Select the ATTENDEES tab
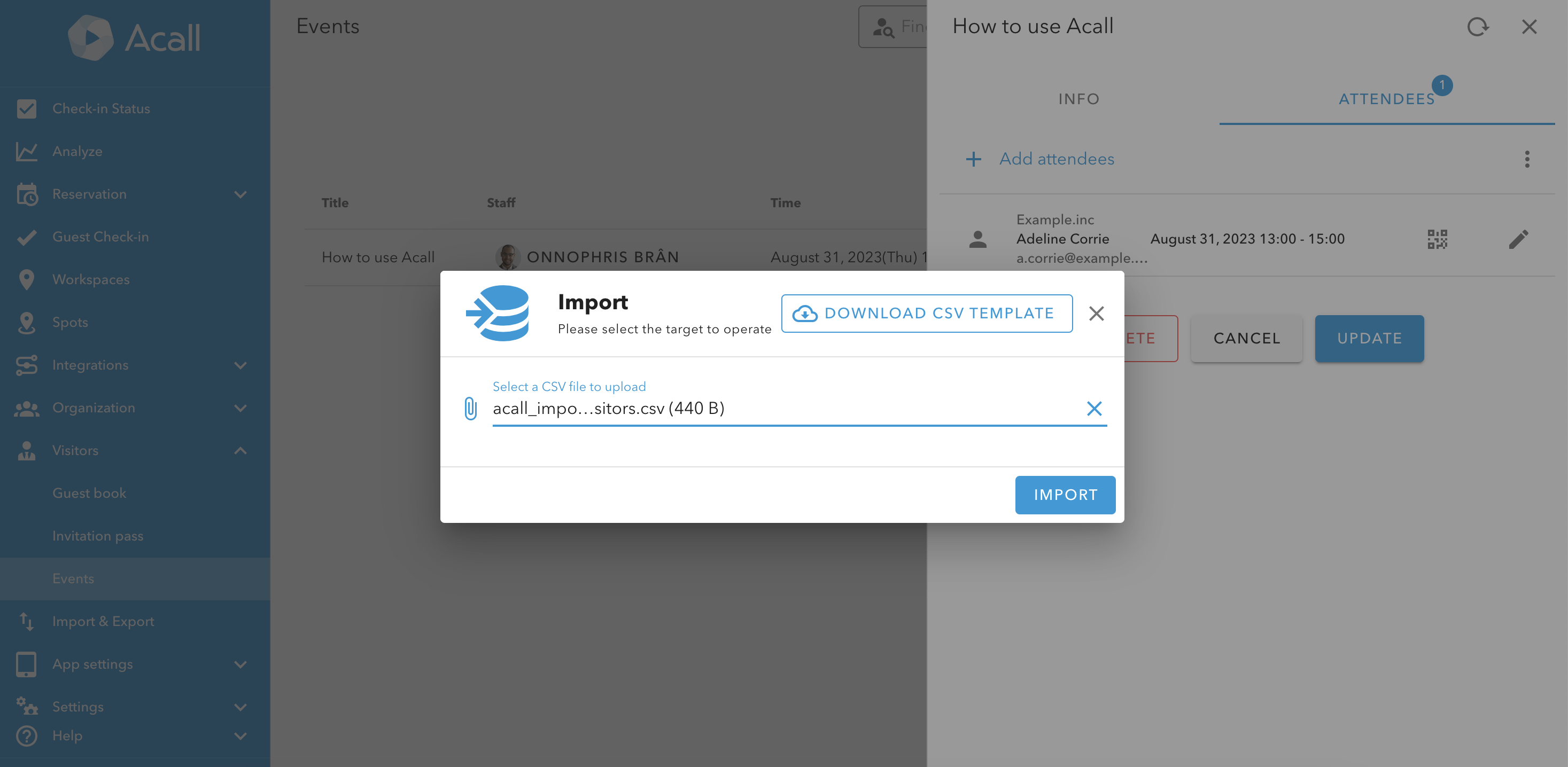 [x=1387, y=99]
